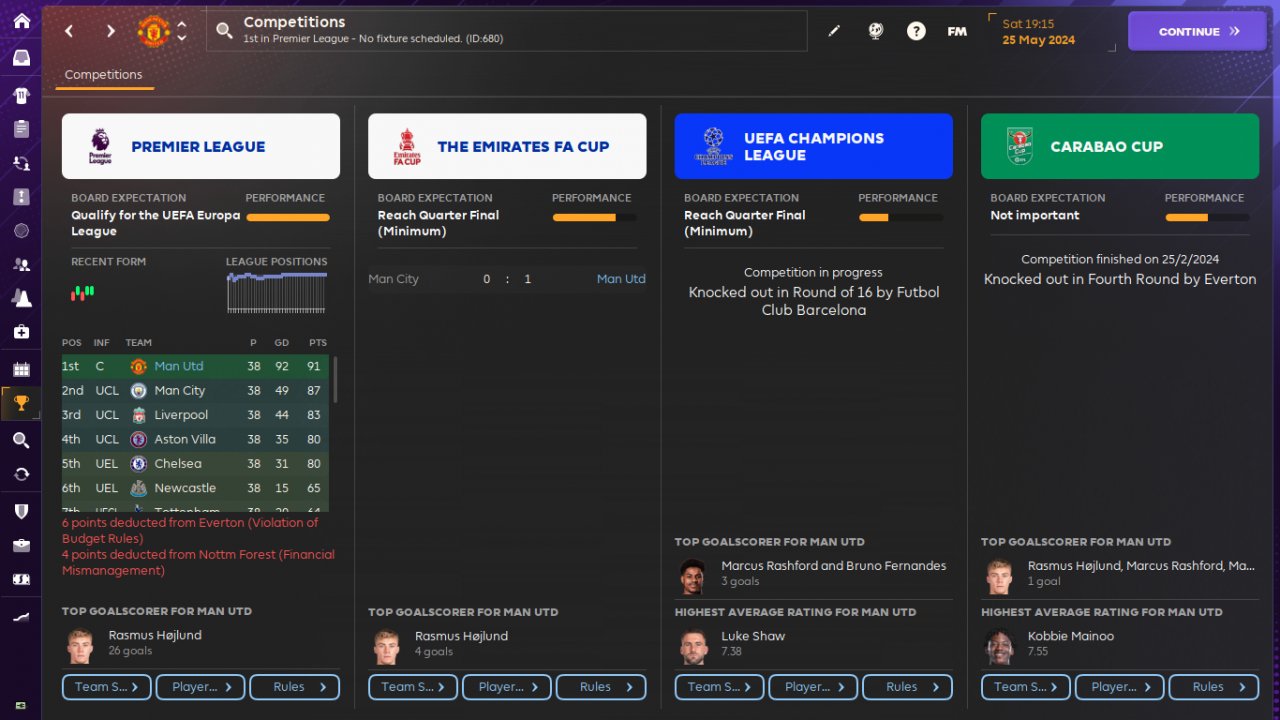Go back with the left arrow
The image size is (1280, 720).
(x=69, y=31)
